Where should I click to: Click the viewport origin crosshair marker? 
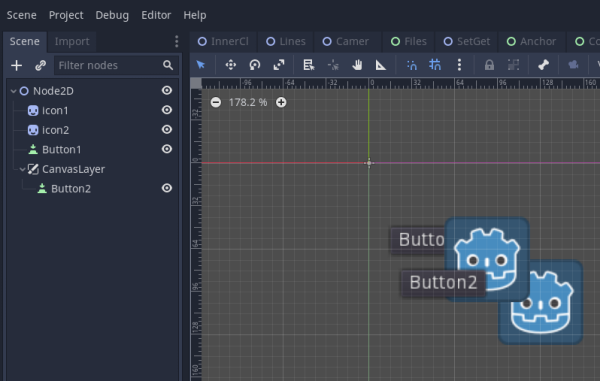pyautogui.click(x=369, y=163)
